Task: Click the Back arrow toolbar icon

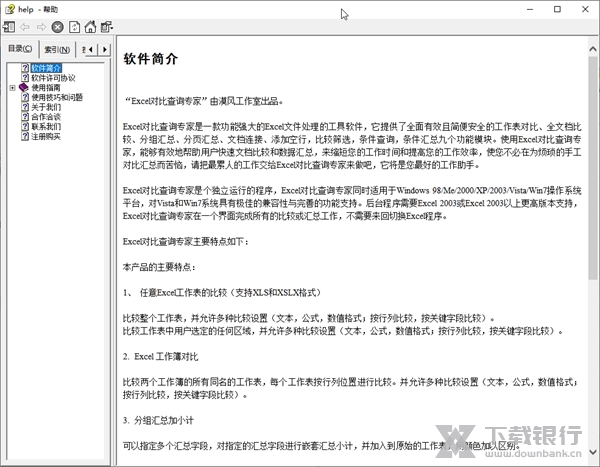Action: click(x=25, y=27)
